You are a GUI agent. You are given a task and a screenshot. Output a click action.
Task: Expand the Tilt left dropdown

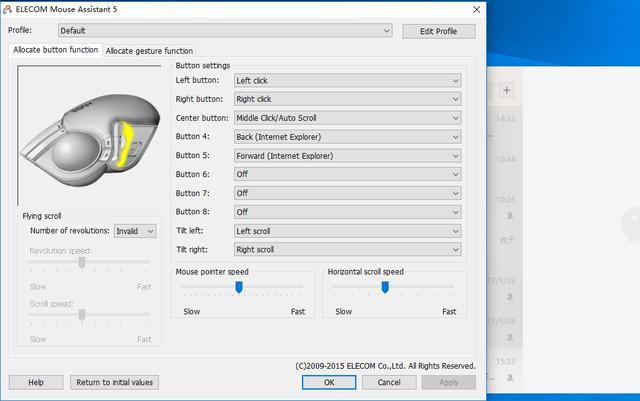click(x=347, y=231)
